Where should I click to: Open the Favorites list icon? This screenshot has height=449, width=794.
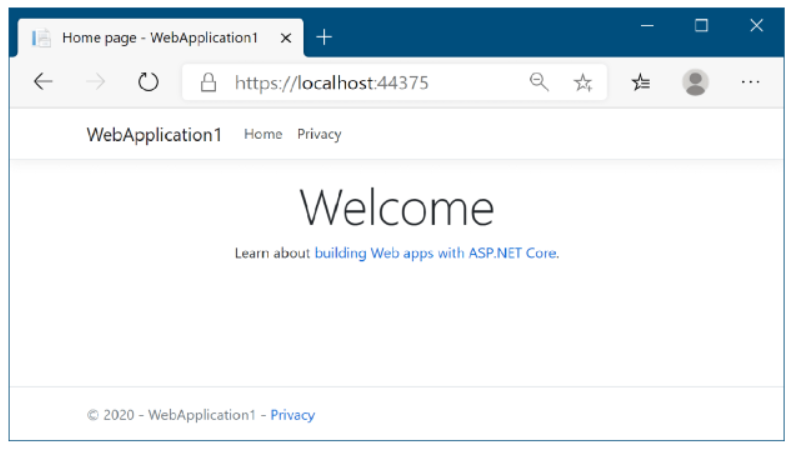641,83
